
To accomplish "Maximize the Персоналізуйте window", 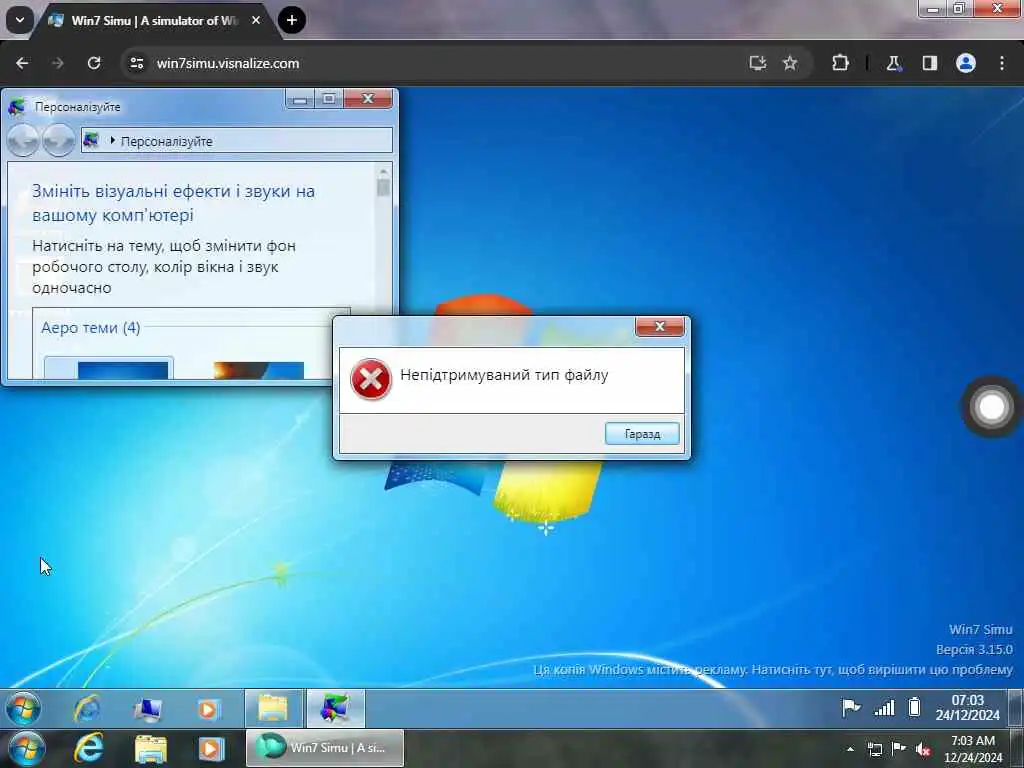I will 329,99.
